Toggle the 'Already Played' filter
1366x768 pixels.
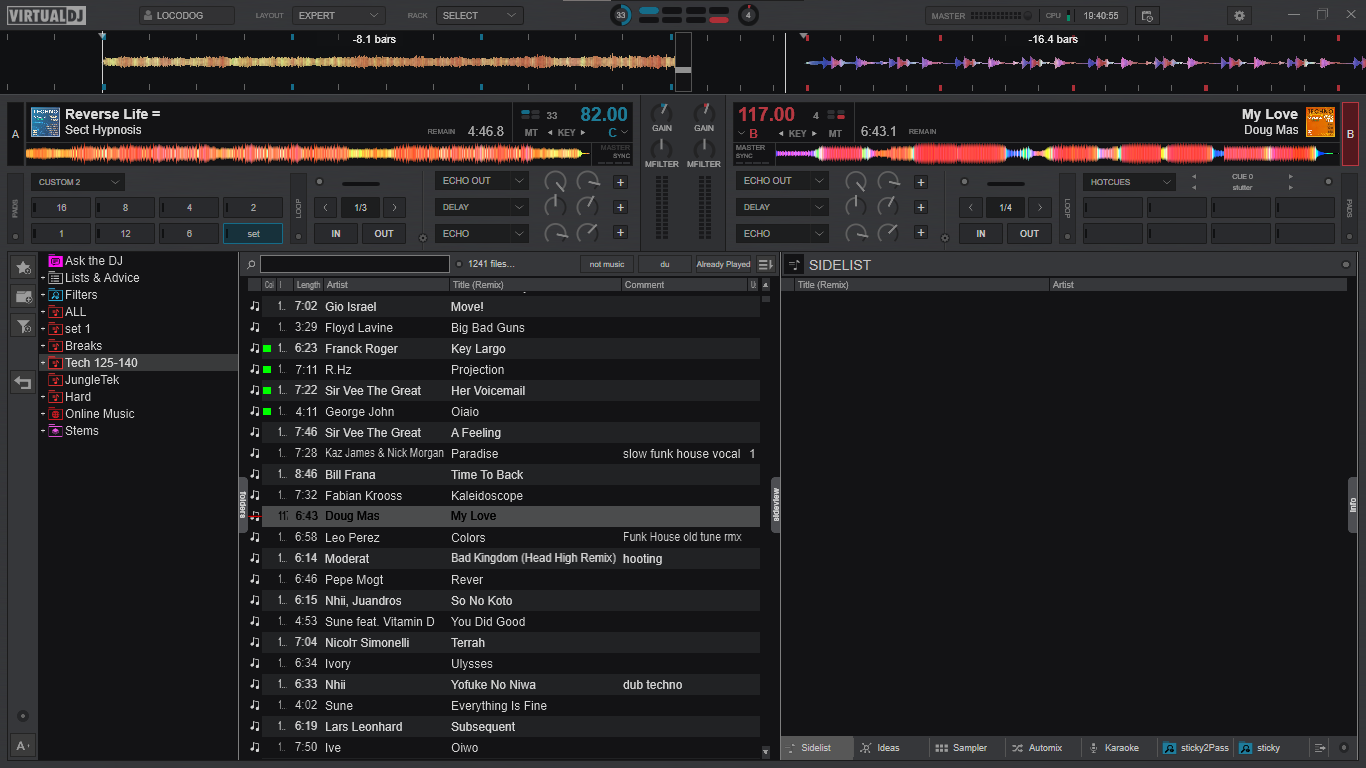(723, 264)
